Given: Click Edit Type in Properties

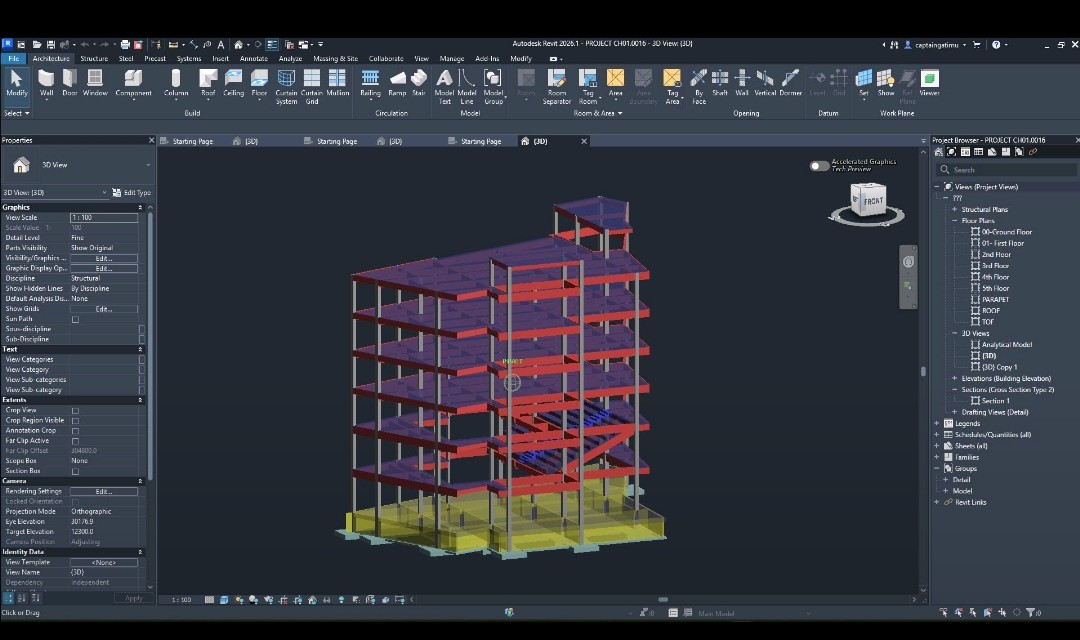Looking at the screenshot, I should coord(132,193).
